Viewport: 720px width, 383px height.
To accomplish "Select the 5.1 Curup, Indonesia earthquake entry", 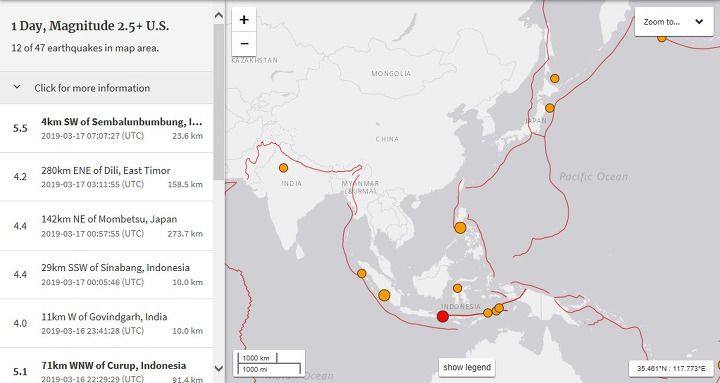I will point(107,366).
